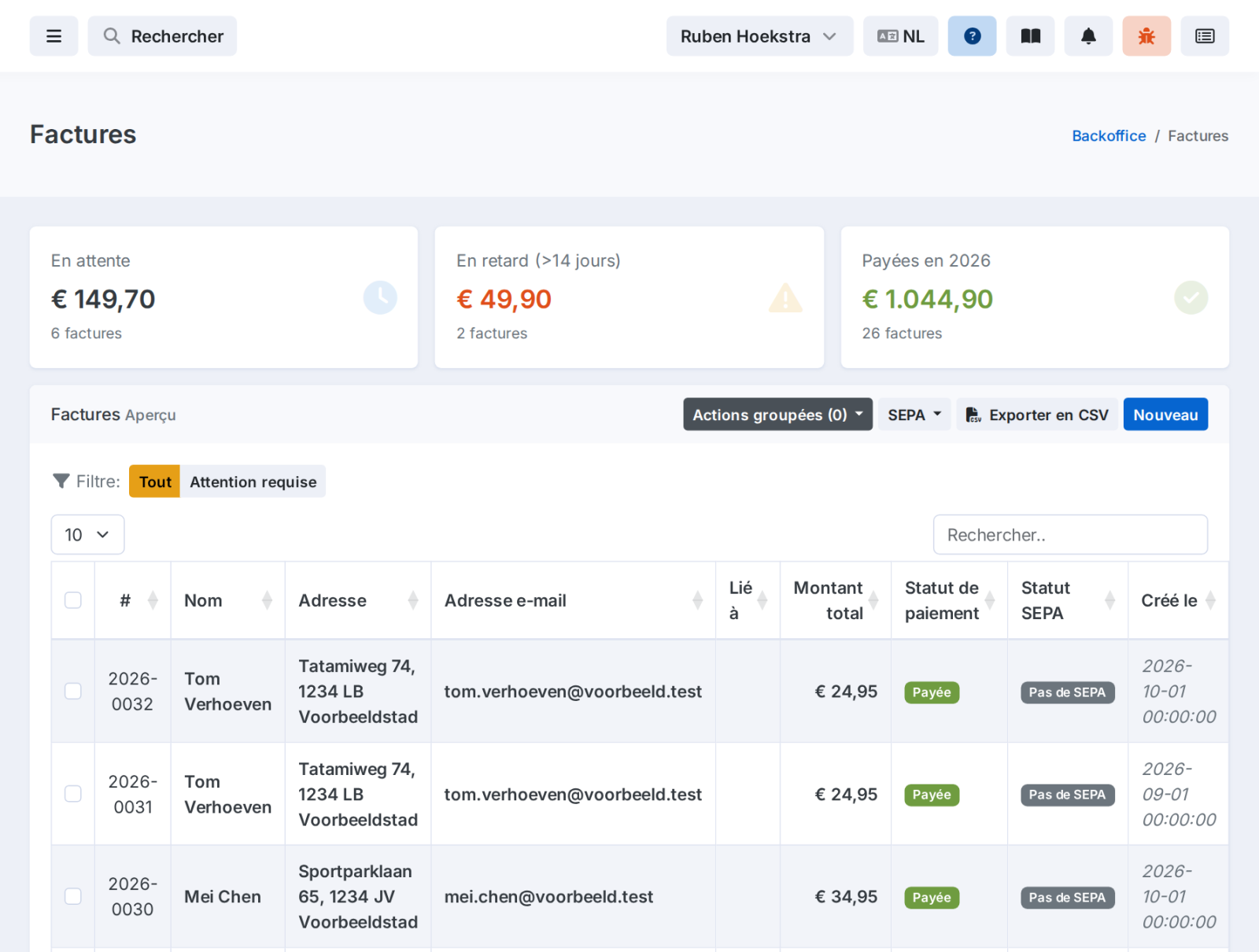
Task: Open the hamburger navigation menu
Action: click(x=54, y=36)
